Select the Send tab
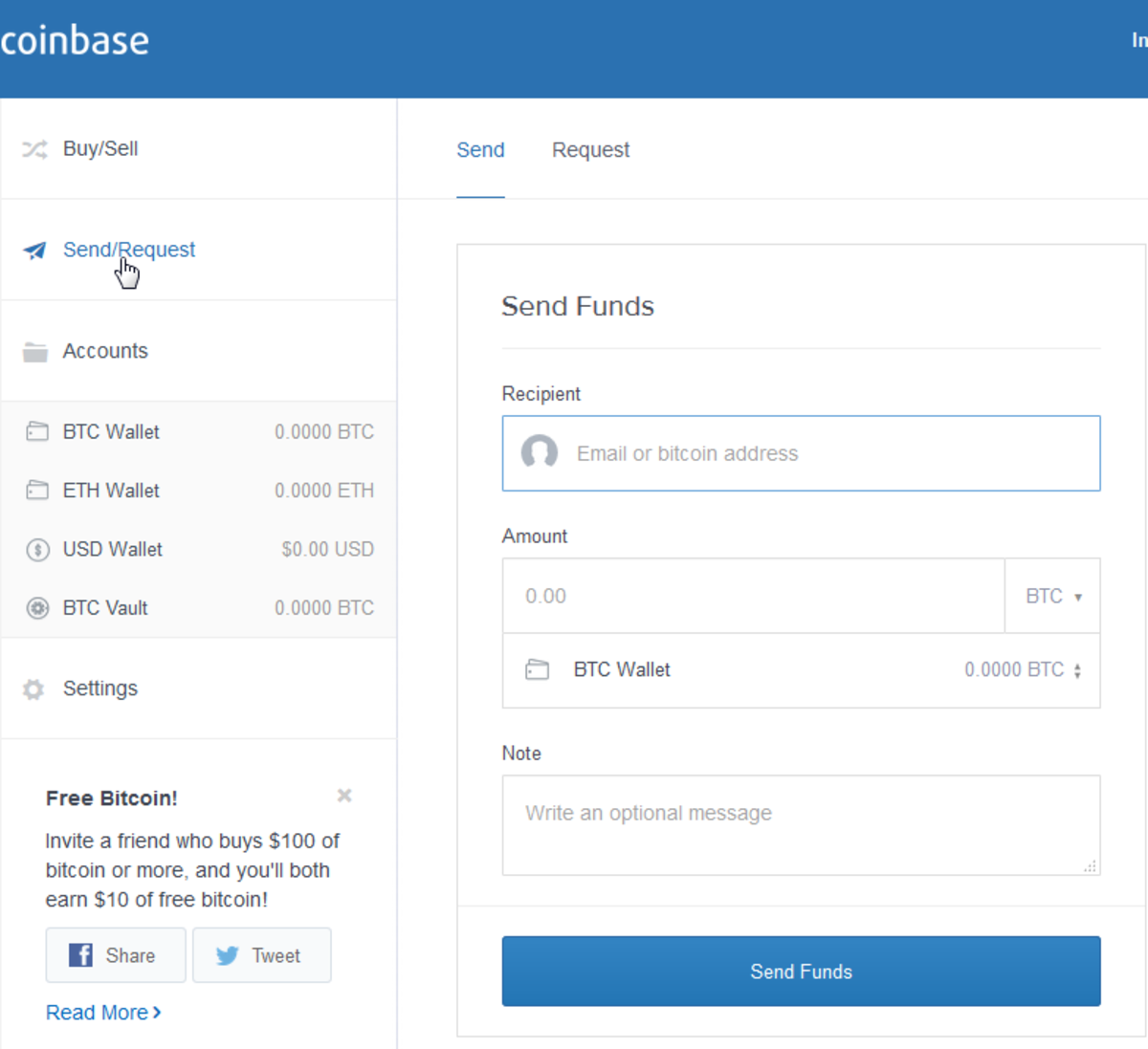This screenshot has height=1049, width=1148. click(x=480, y=150)
